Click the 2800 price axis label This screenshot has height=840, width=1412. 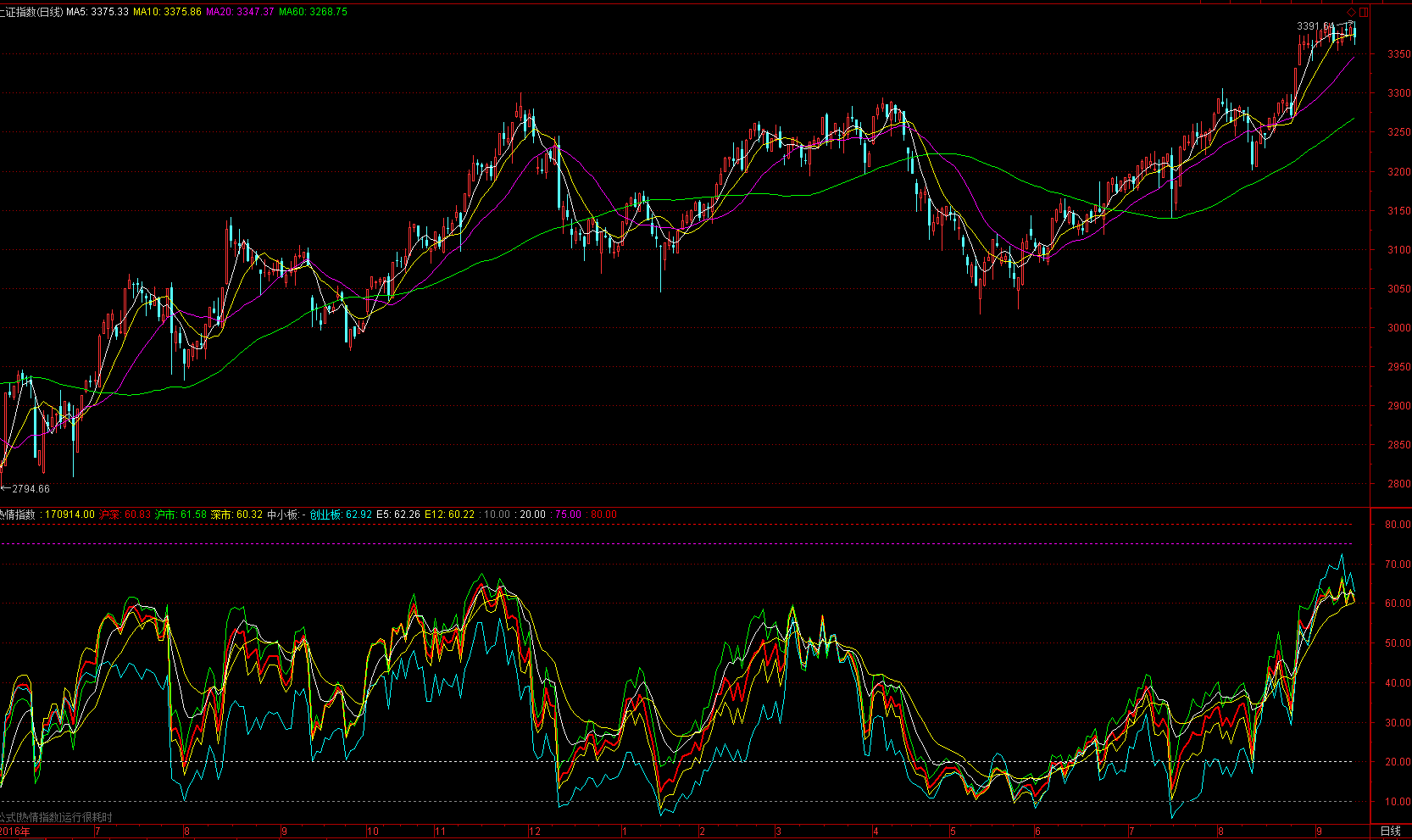(x=1398, y=484)
